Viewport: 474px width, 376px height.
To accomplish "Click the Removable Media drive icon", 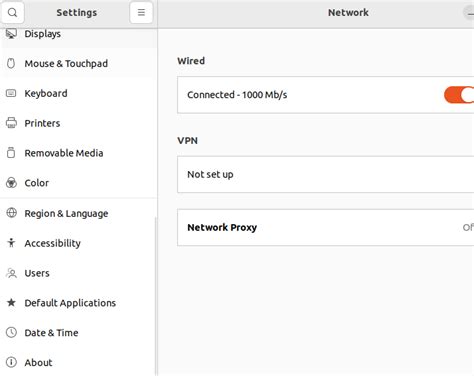I will [11, 153].
